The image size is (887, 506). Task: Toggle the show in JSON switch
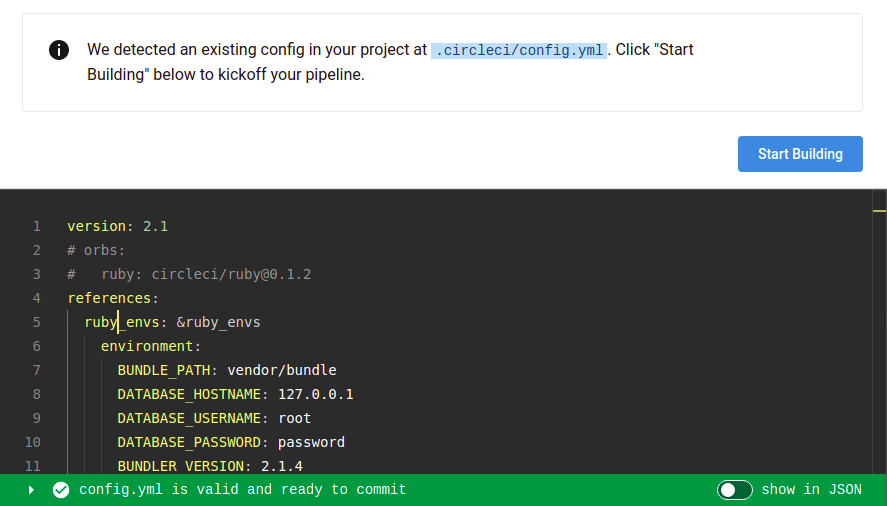coord(734,490)
